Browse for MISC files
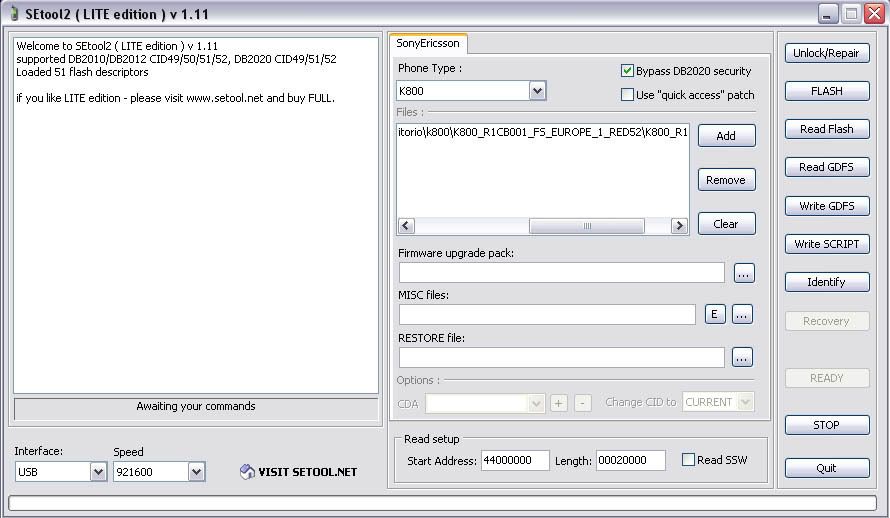 point(742,314)
